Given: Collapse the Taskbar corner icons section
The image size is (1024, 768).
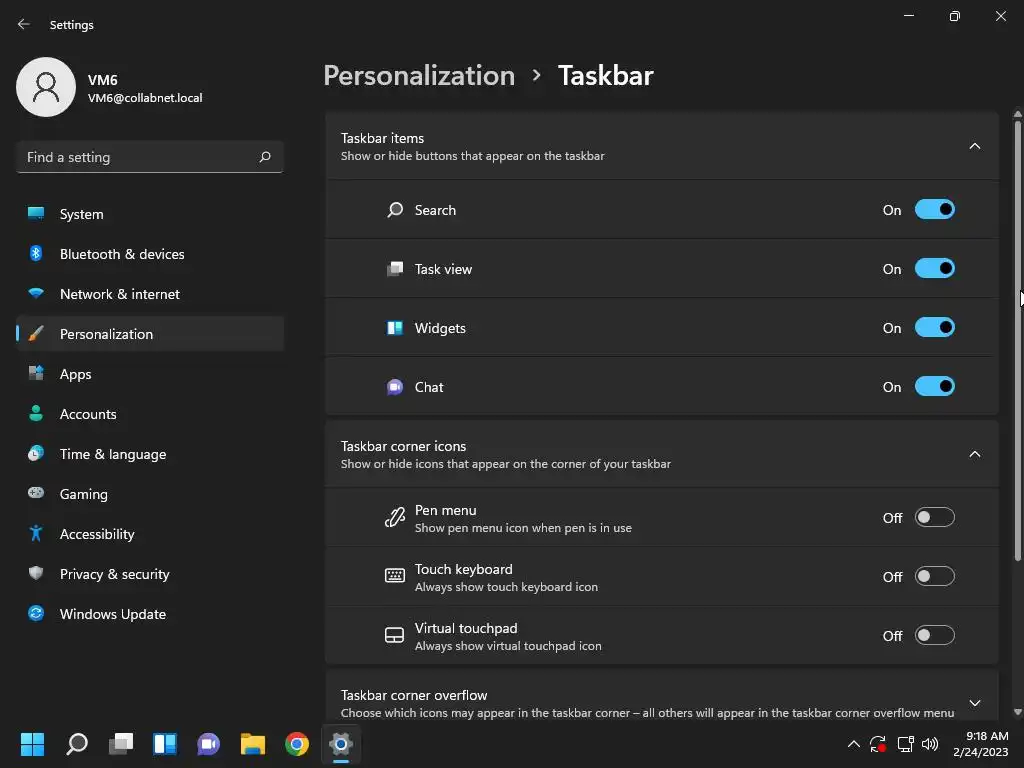Looking at the screenshot, I should 974,454.
